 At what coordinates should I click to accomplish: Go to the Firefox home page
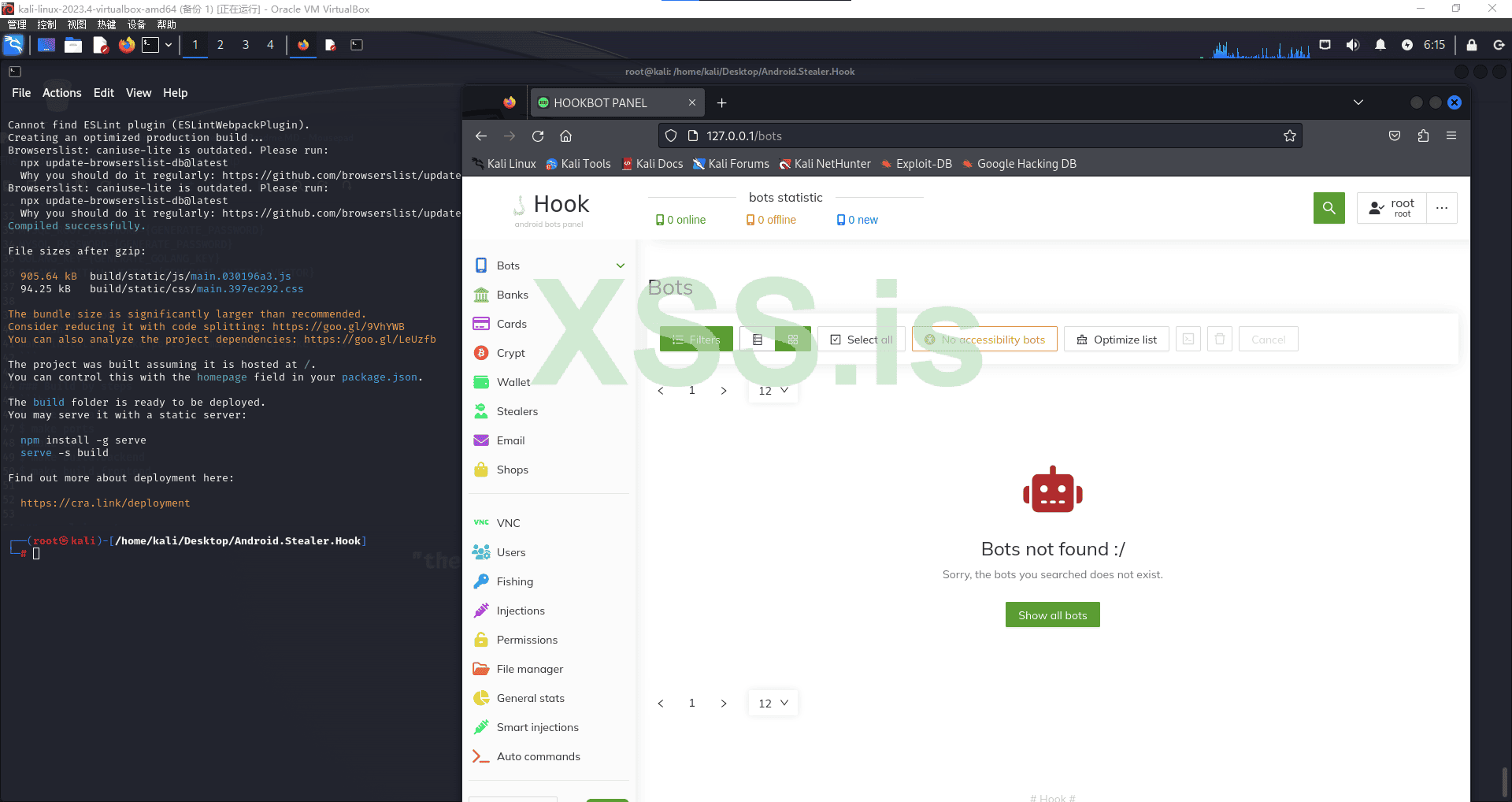pyautogui.click(x=566, y=136)
